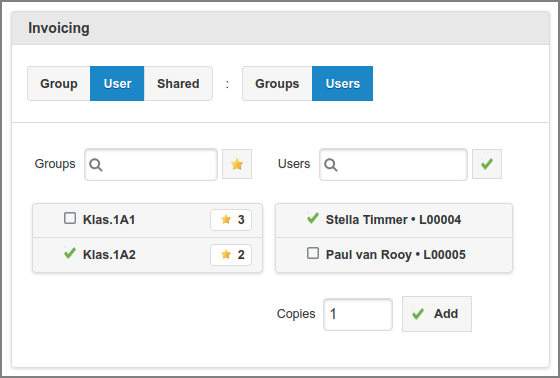560x378 pixels.
Task: Select the Shared invoicing tab
Action: [x=178, y=84]
